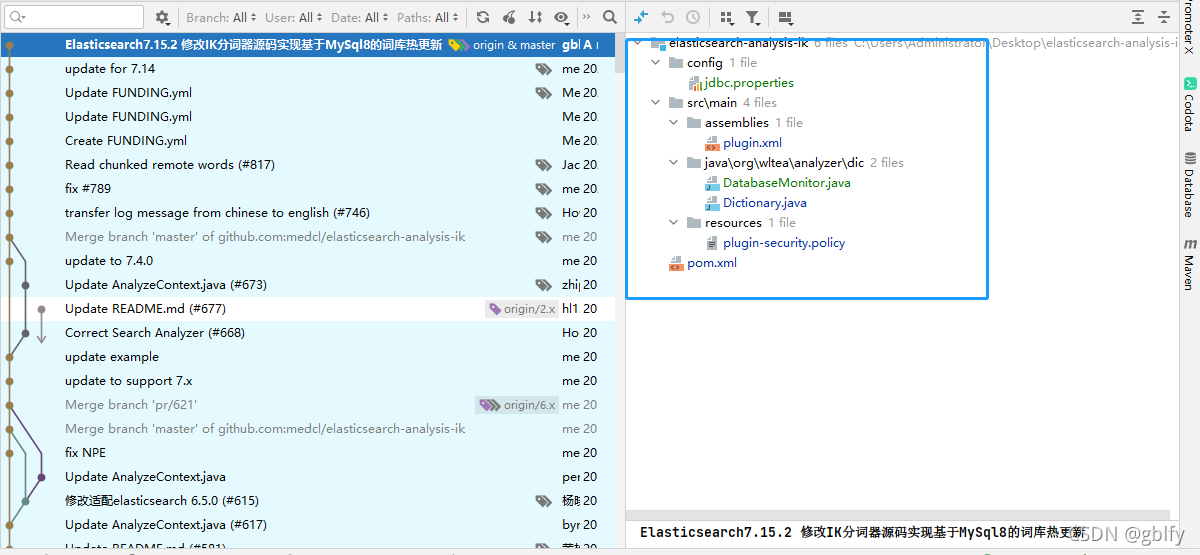Select the 'Update AnalyzeContext.java (#617)' commit

pos(308,525)
